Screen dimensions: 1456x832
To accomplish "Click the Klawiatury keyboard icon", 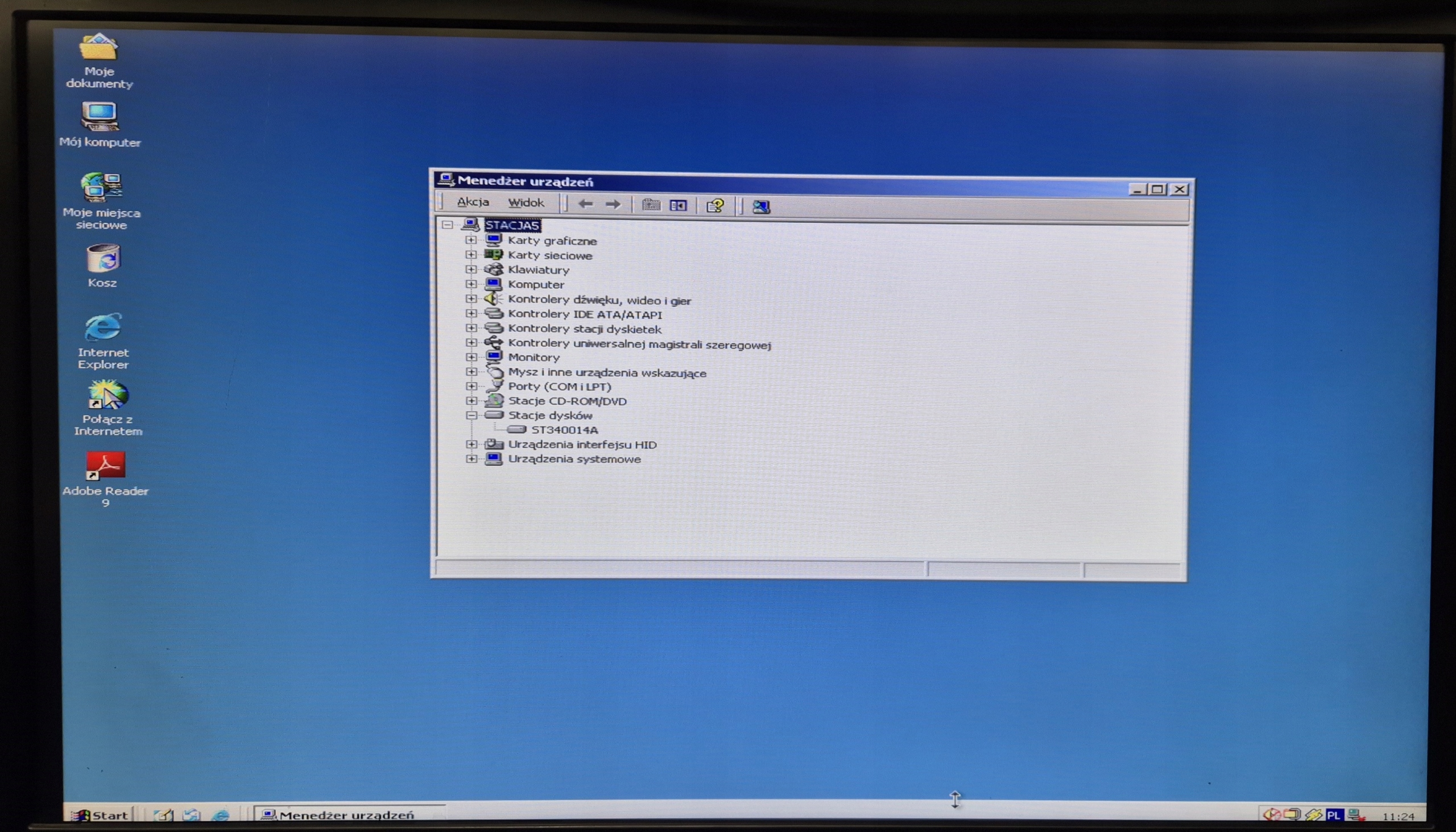I will [x=493, y=268].
